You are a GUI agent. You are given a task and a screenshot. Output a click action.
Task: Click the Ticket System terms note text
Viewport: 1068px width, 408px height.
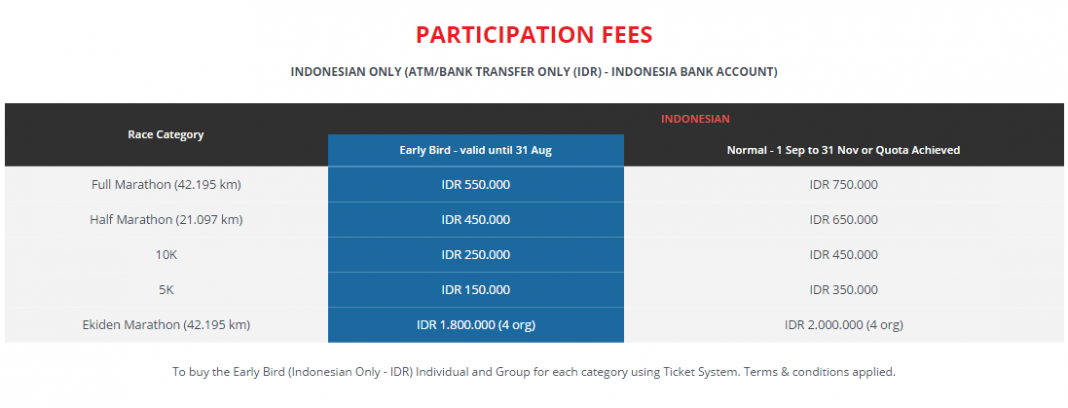[534, 373]
